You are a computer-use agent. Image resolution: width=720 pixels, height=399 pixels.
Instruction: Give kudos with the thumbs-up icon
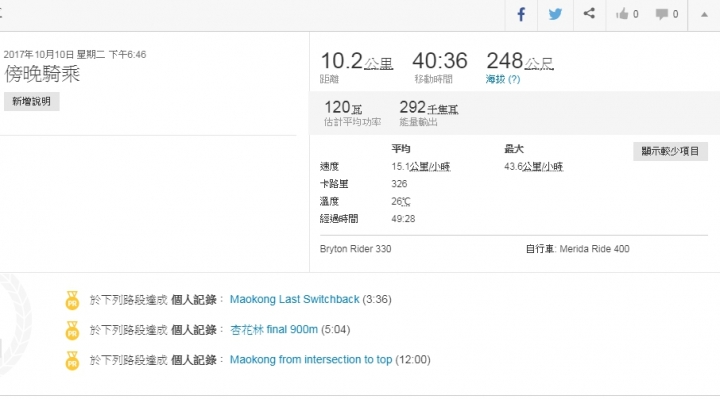(x=627, y=14)
